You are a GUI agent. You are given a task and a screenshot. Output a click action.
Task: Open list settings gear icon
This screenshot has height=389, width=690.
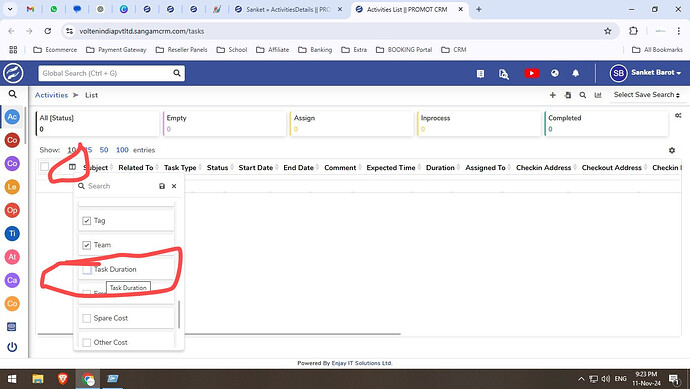(x=672, y=150)
